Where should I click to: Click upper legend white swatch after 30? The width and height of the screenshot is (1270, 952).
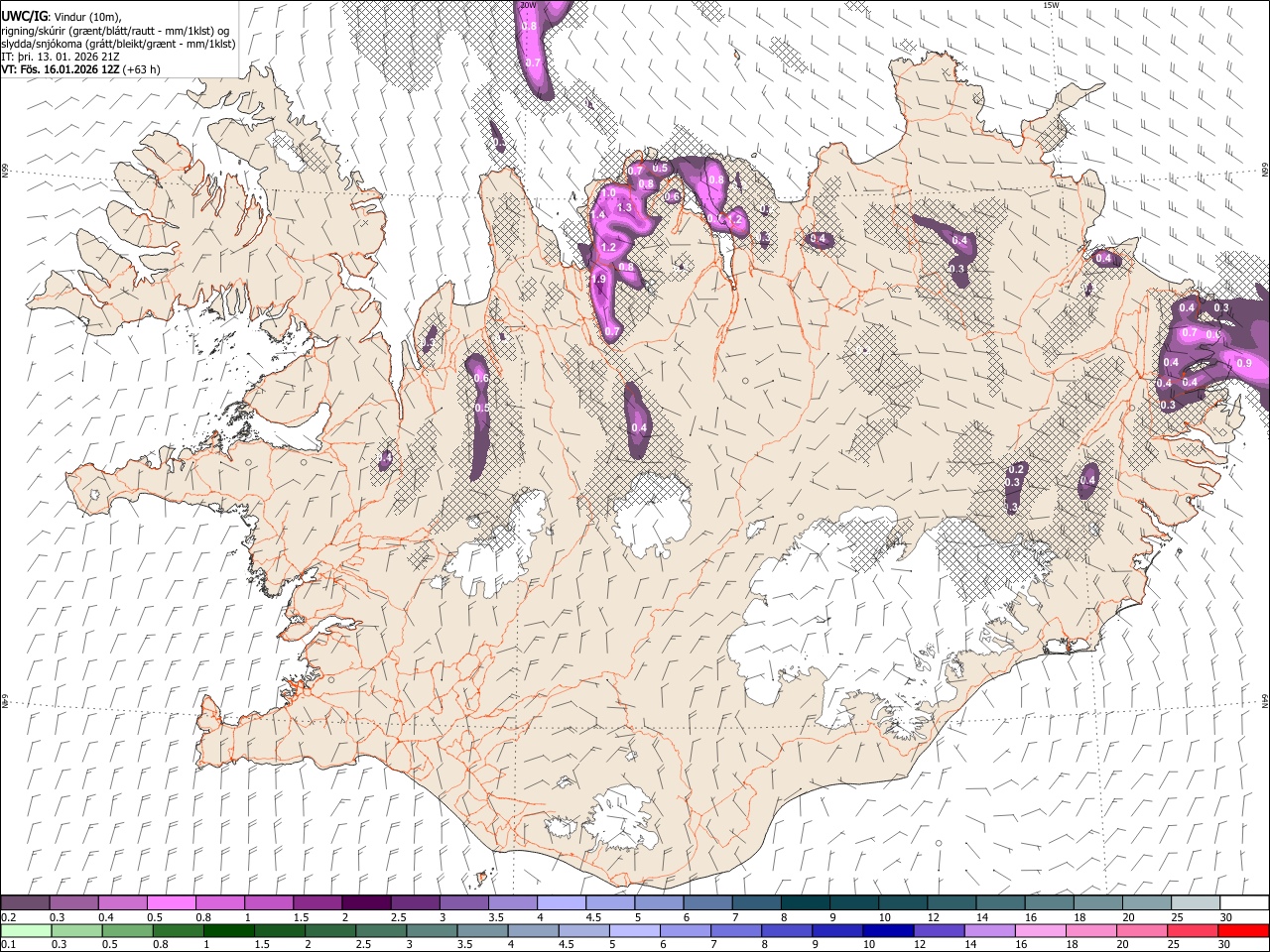[x=1243, y=903]
